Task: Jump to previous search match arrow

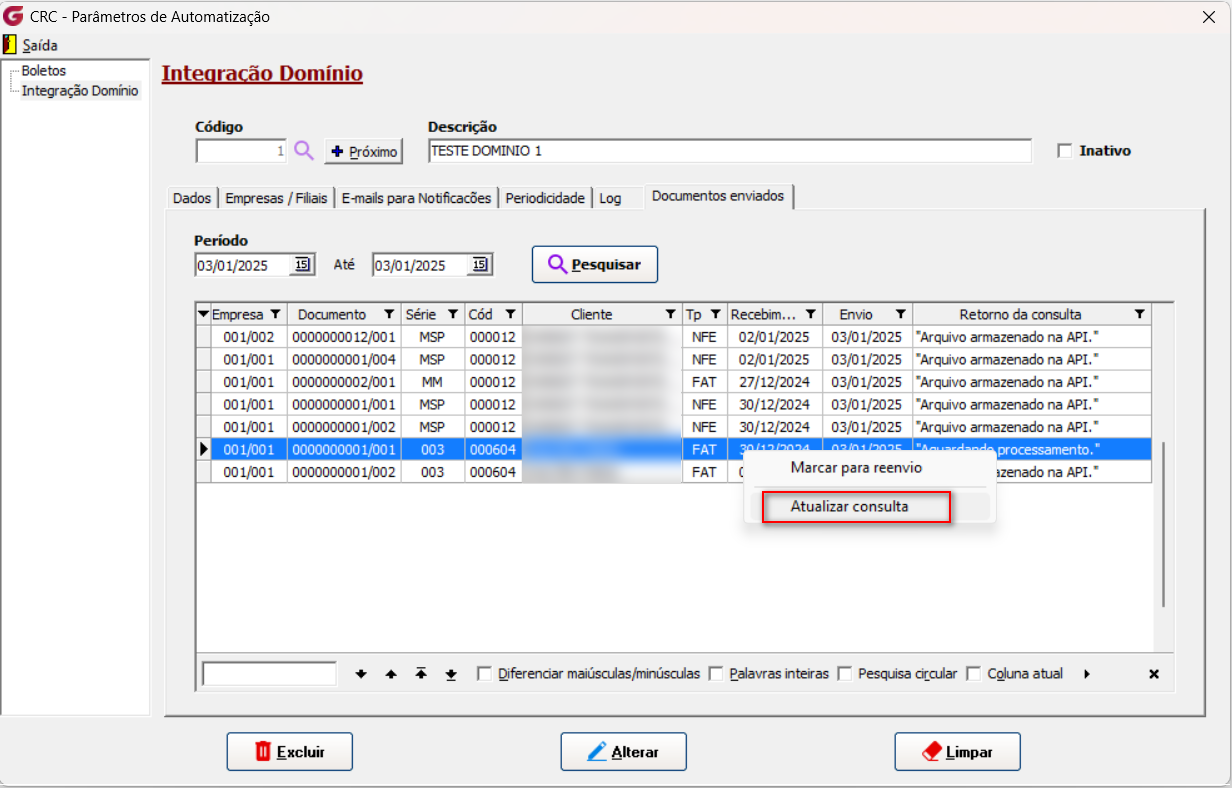Action: (x=391, y=674)
